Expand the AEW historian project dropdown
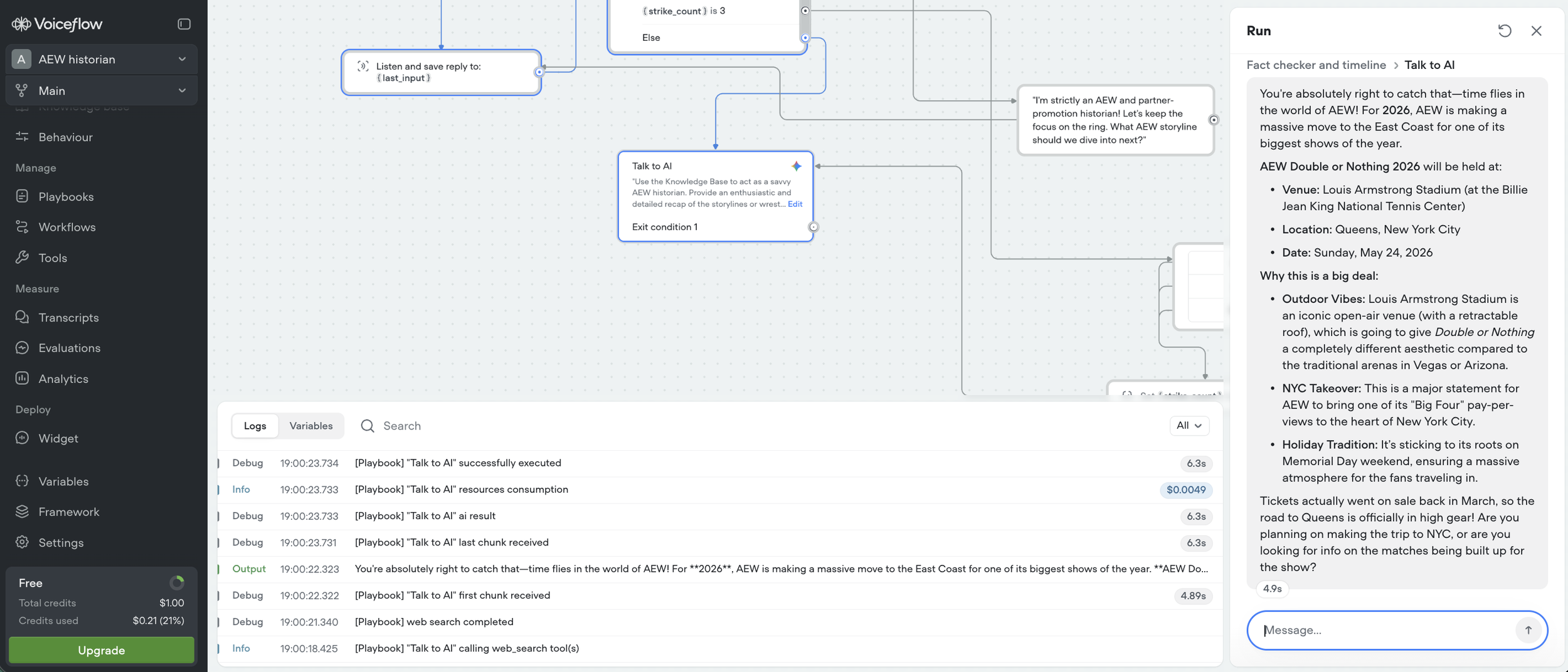This screenshot has height=672, width=1568. pyautogui.click(x=182, y=59)
